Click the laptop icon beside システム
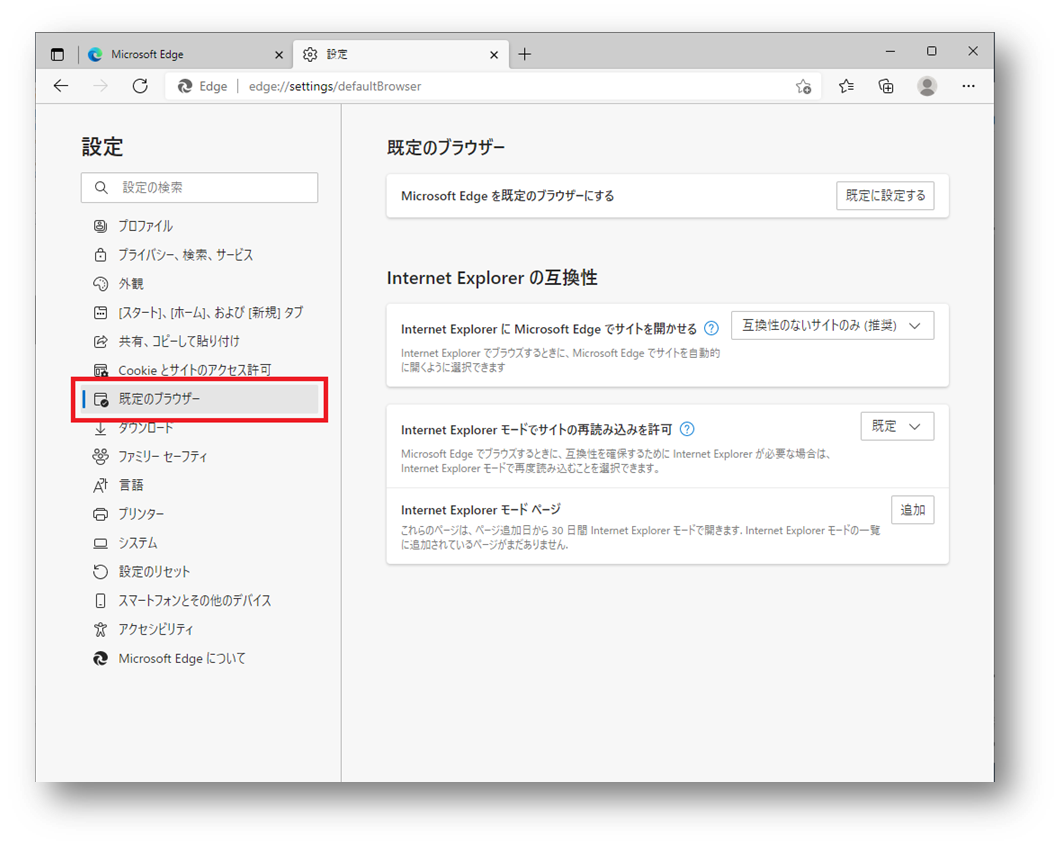The image size is (1060, 847). (100, 543)
